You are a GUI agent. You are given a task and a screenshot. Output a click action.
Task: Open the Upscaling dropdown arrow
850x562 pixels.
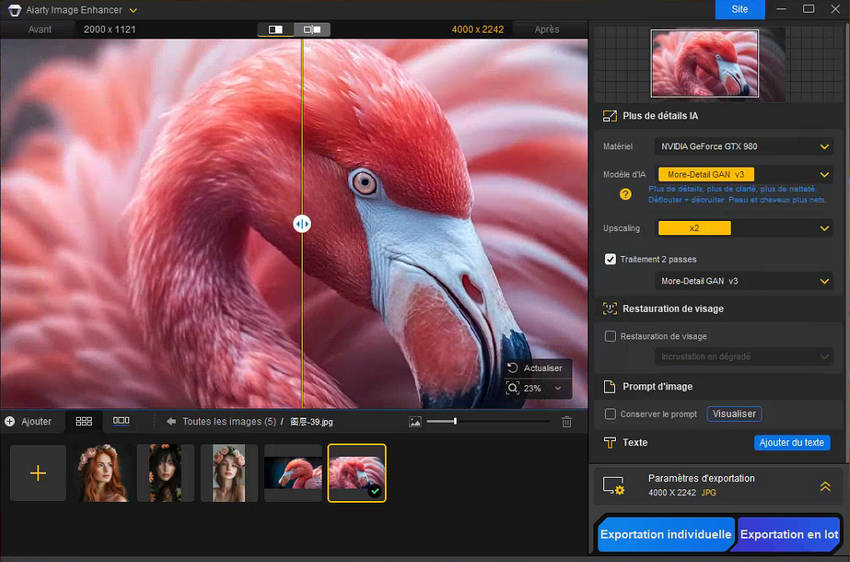pyautogui.click(x=824, y=228)
